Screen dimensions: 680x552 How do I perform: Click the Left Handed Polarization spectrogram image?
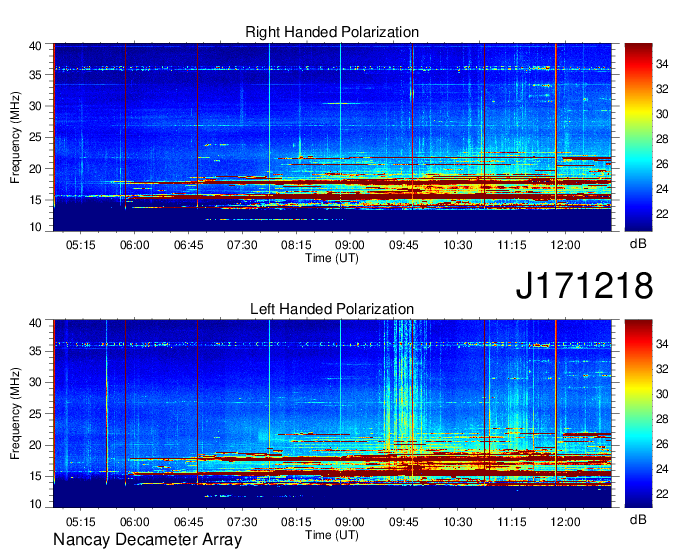[332, 414]
